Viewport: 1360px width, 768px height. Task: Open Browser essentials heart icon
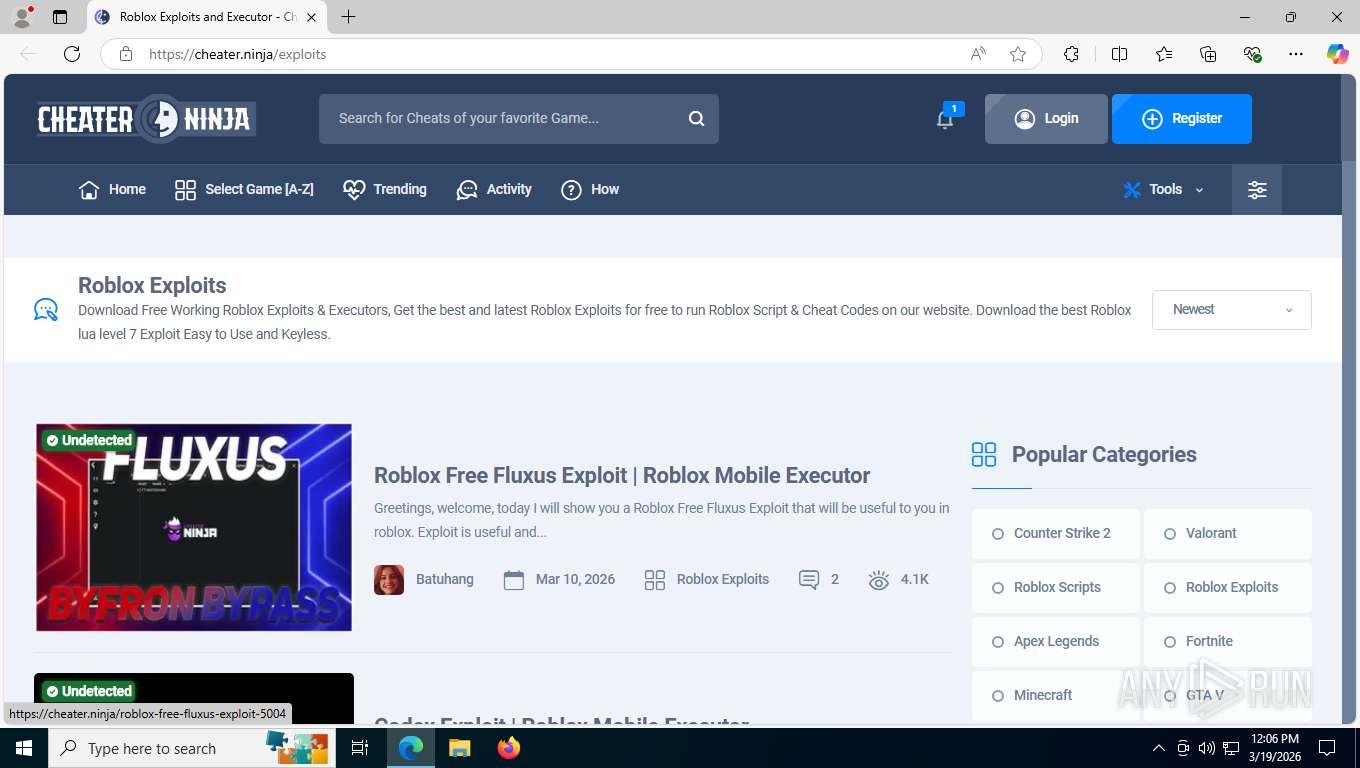1252,54
